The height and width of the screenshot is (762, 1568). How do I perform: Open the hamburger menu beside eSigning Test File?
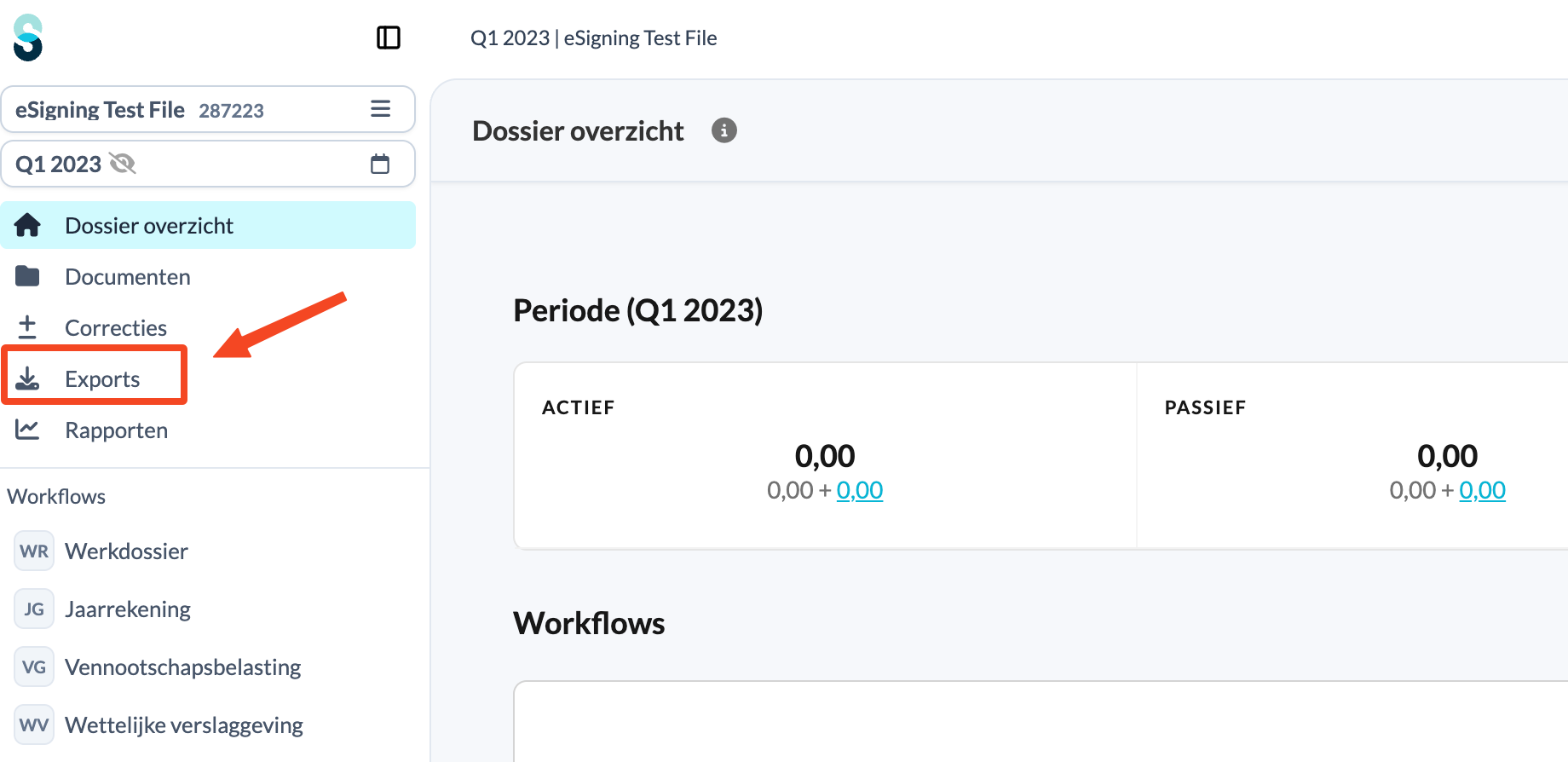click(381, 109)
